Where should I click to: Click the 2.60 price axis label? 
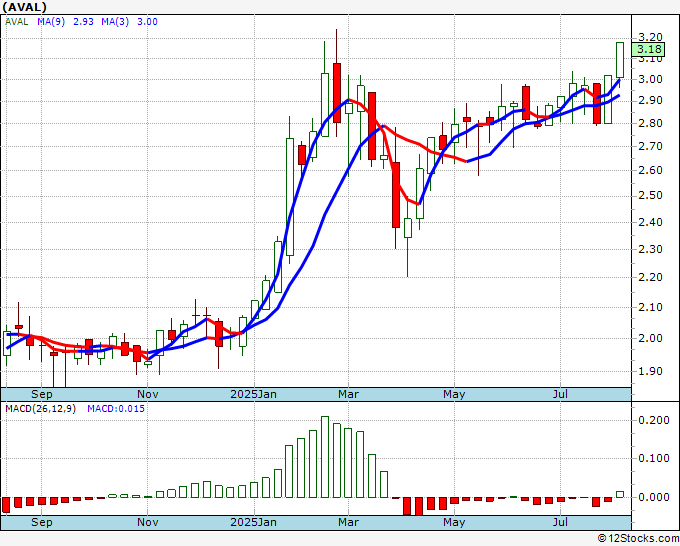coord(651,170)
